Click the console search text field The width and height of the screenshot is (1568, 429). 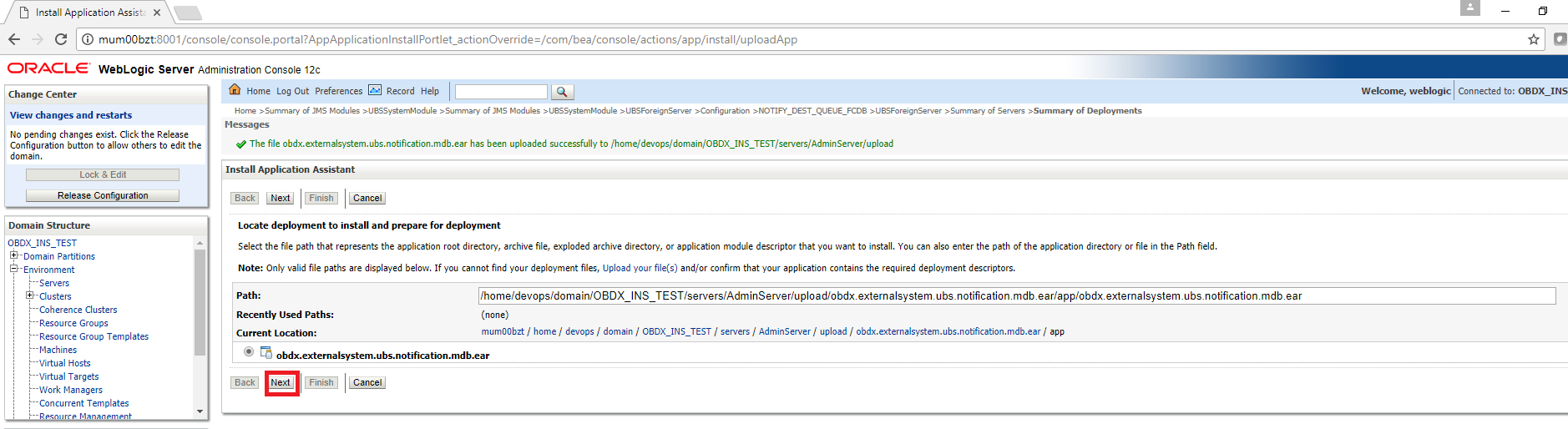[501, 92]
